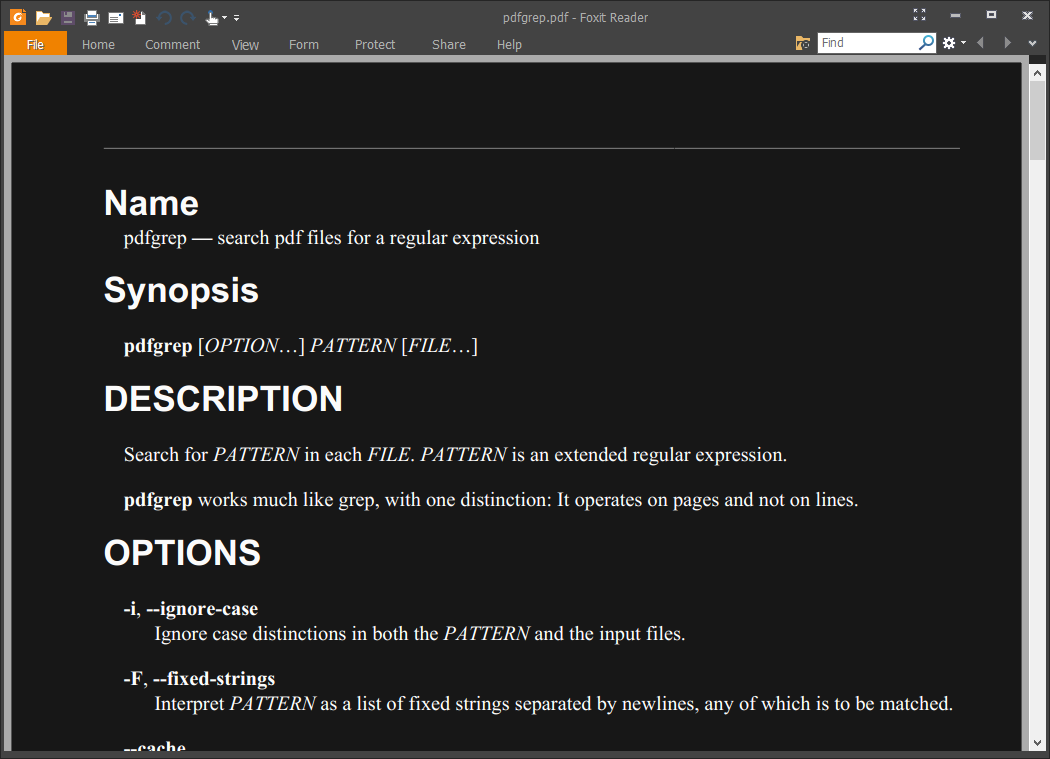Click the 'Synopsis' heading
This screenshot has width=1050, height=759.
[x=181, y=291]
